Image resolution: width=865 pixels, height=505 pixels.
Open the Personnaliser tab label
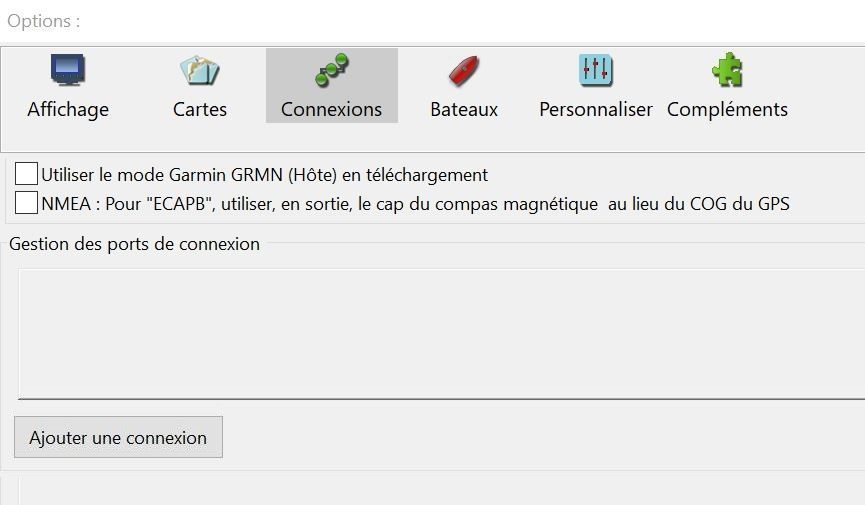pos(596,109)
